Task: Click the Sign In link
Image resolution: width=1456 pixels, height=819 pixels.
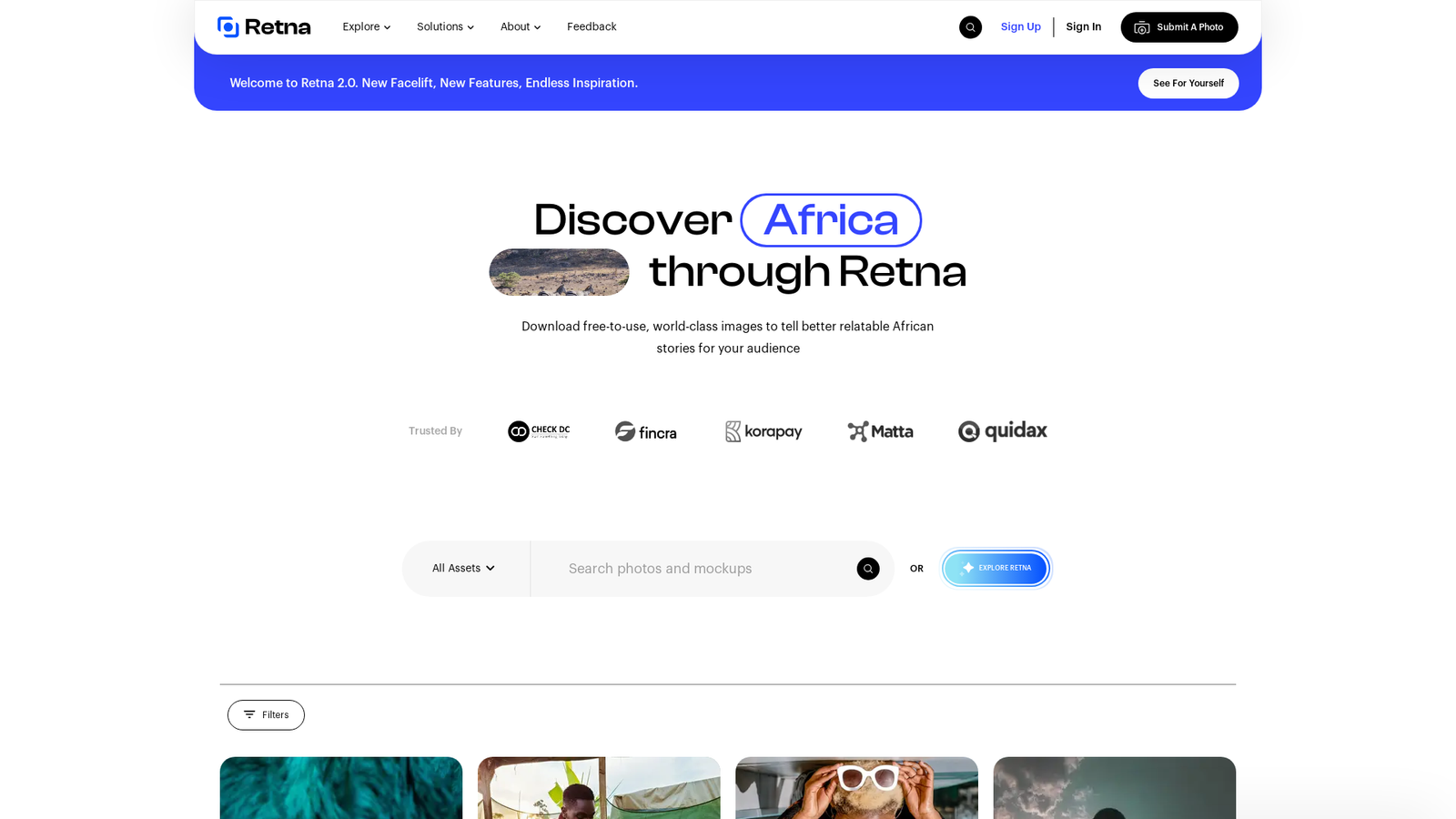Action: point(1084,27)
